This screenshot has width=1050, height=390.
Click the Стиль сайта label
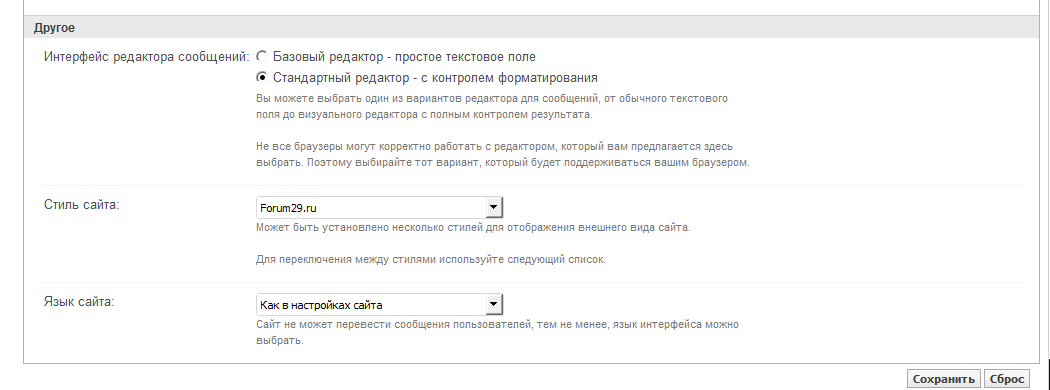pyautogui.click(x=82, y=204)
